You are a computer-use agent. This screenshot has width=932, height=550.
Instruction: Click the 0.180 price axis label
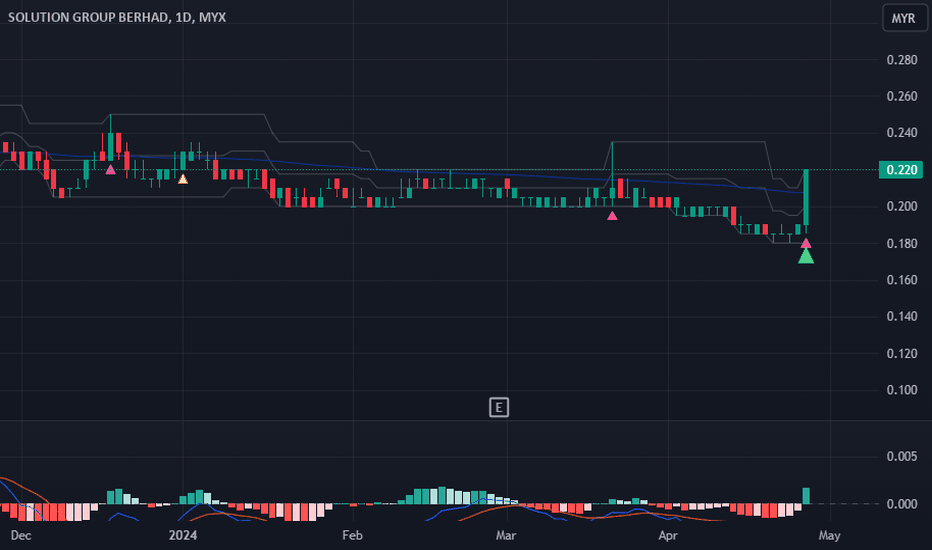(x=902, y=243)
